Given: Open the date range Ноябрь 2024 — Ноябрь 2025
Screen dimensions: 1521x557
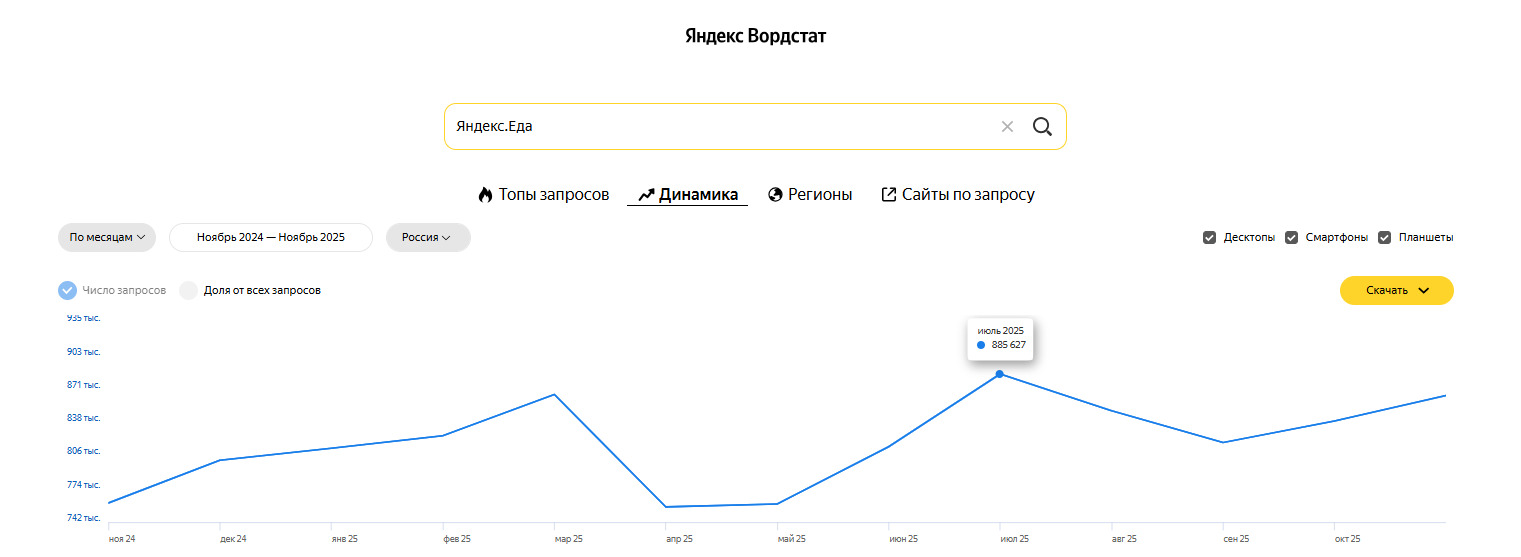Looking at the screenshot, I should pyautogui.click(x=270, y=238).
